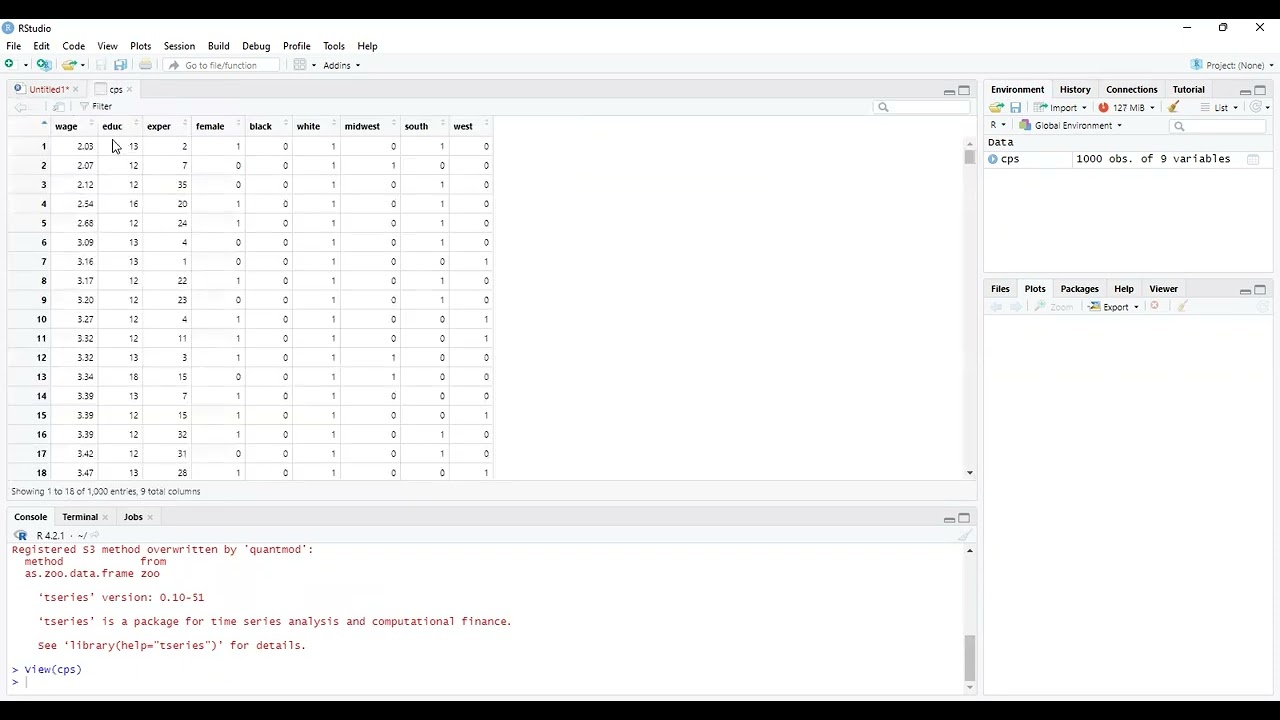Screen dimensions: 1280x720
Task: Click the Zoom plot button
Action: tap(1054, 307)
